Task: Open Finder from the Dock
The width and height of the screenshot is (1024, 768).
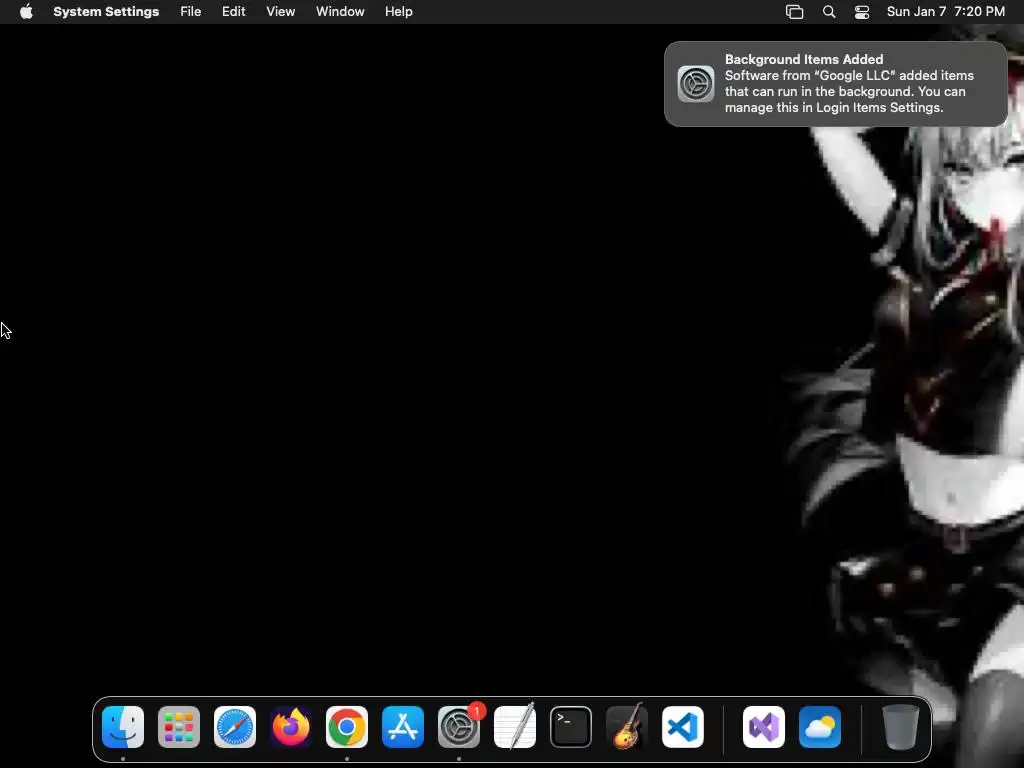Action: [123, 727]
